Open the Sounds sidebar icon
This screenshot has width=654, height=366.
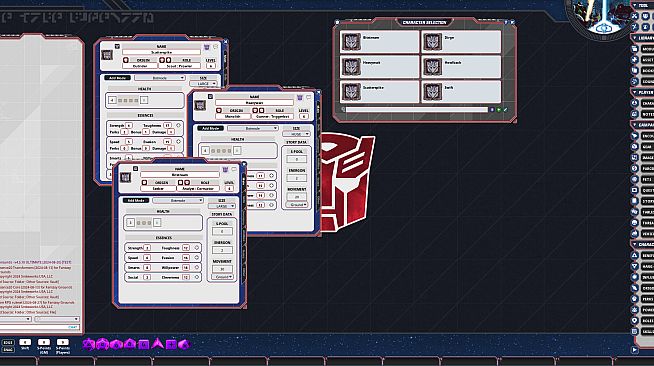tap(635, 81)
